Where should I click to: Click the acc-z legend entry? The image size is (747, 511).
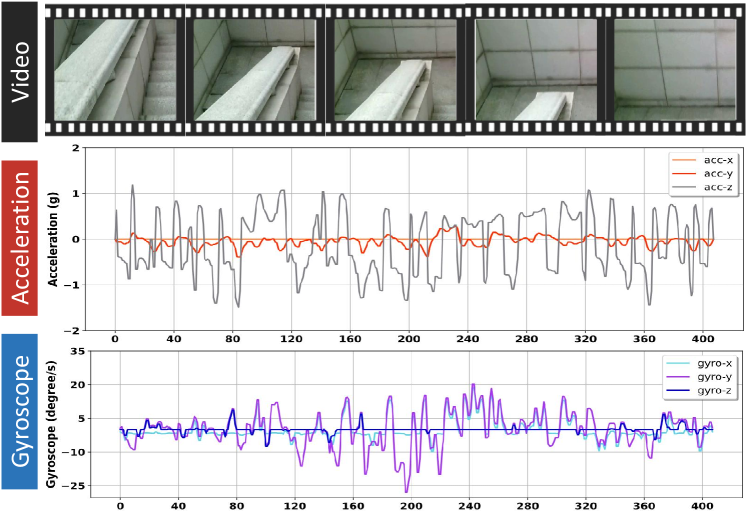point(701,187)
